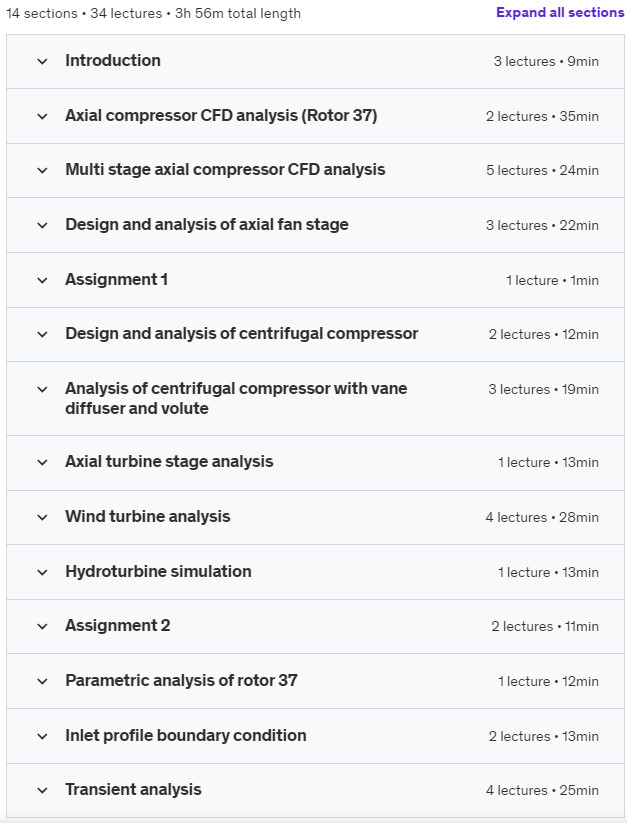Click the Expand all sections link
The height and width of the screenshot is (823, 627).
(560, 13)
